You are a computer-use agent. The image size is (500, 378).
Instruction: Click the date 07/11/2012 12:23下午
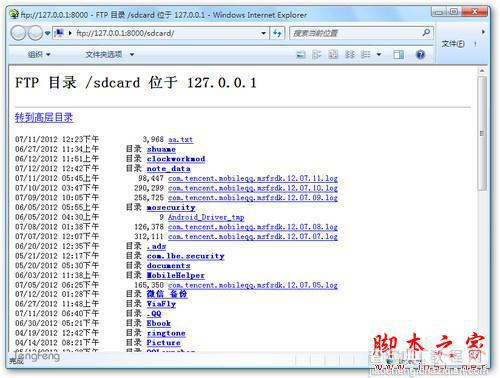tap(57, 139)
